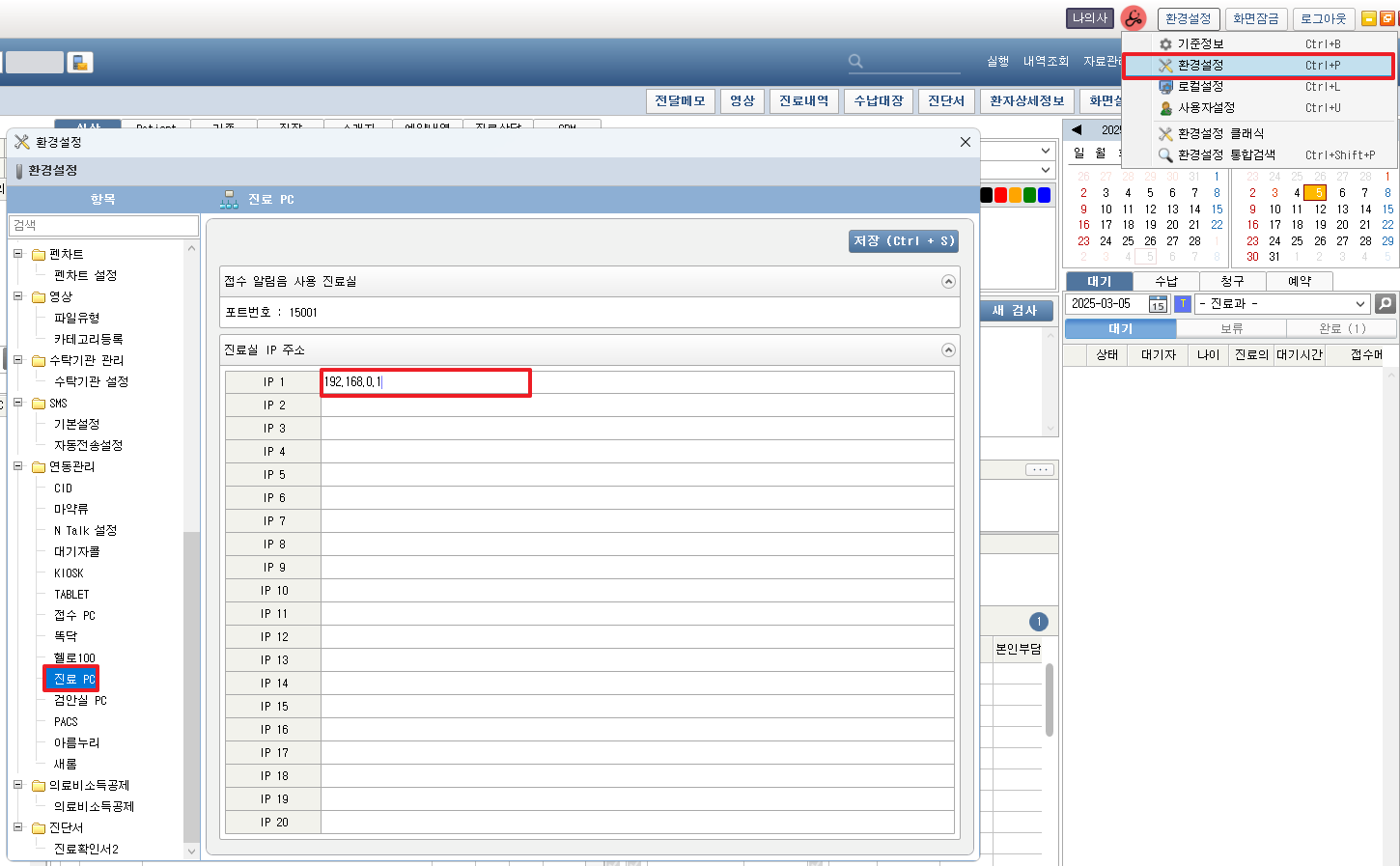Screen dimensions: 1400x866
Task: Click the IP 2 address input field
Action: (636, 405)
